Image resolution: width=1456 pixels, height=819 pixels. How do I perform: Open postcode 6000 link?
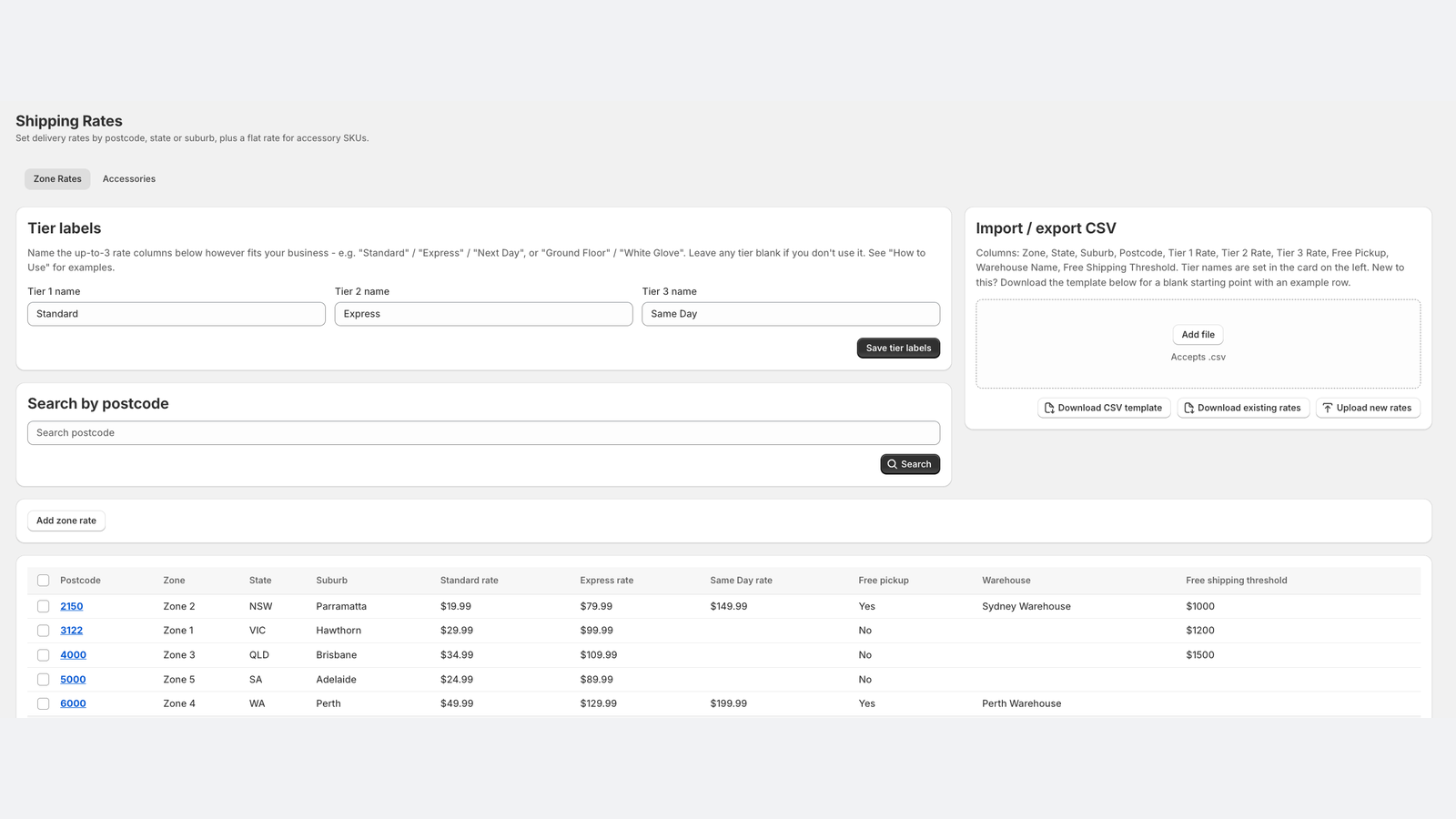(73, 703)
